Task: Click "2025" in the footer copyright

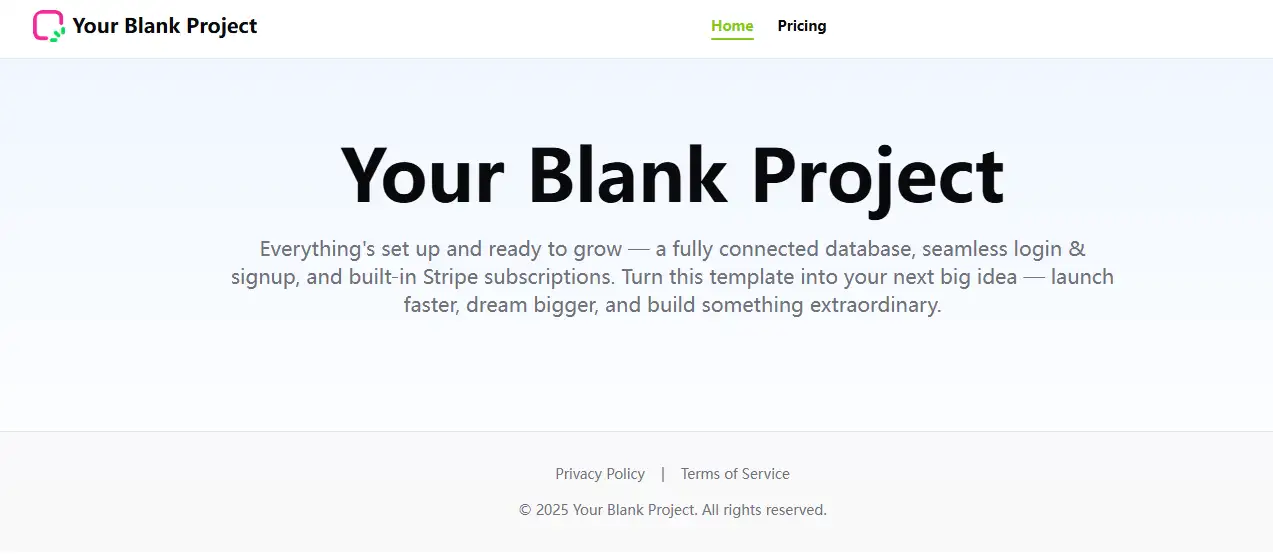Action: click(552, 510)
